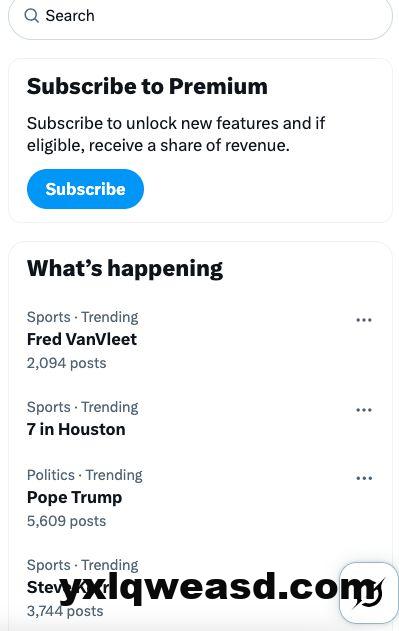The height and width of the screenshot is (631, 399).
Task: Click the Politics · Trending label
Action: click(85, 475)
